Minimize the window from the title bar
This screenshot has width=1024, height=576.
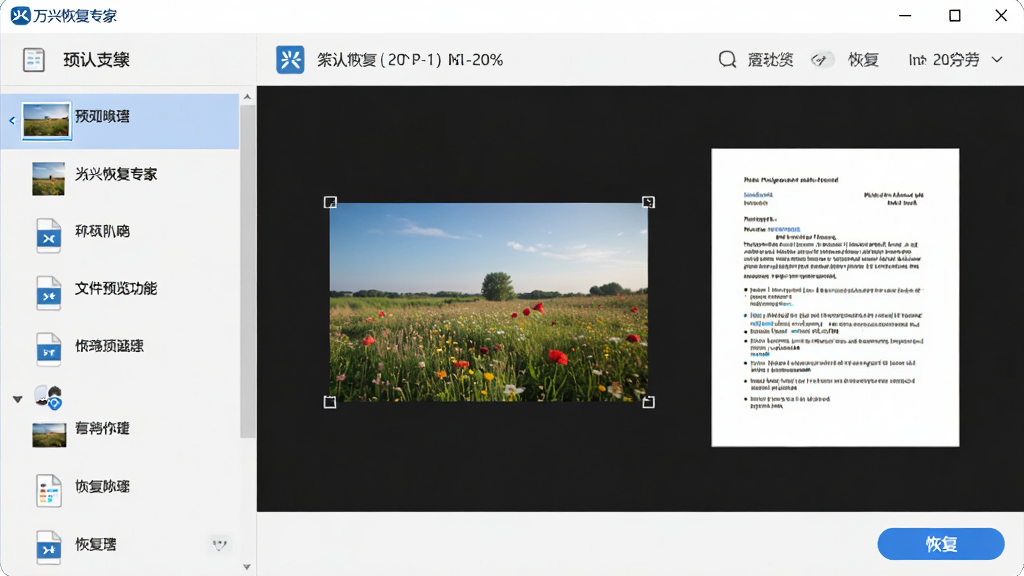pyautogui.click(x=905, y=16)
